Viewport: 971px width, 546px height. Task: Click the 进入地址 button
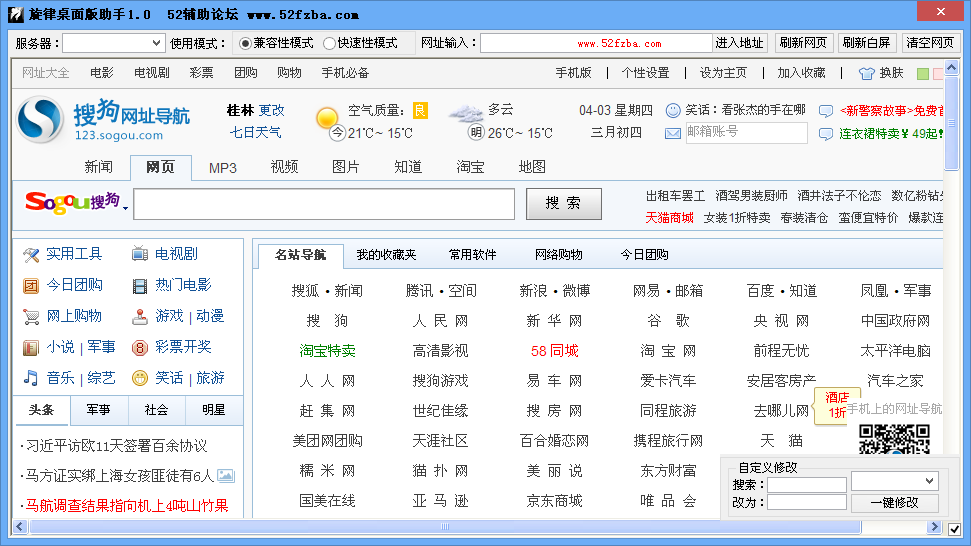point(739,43)
